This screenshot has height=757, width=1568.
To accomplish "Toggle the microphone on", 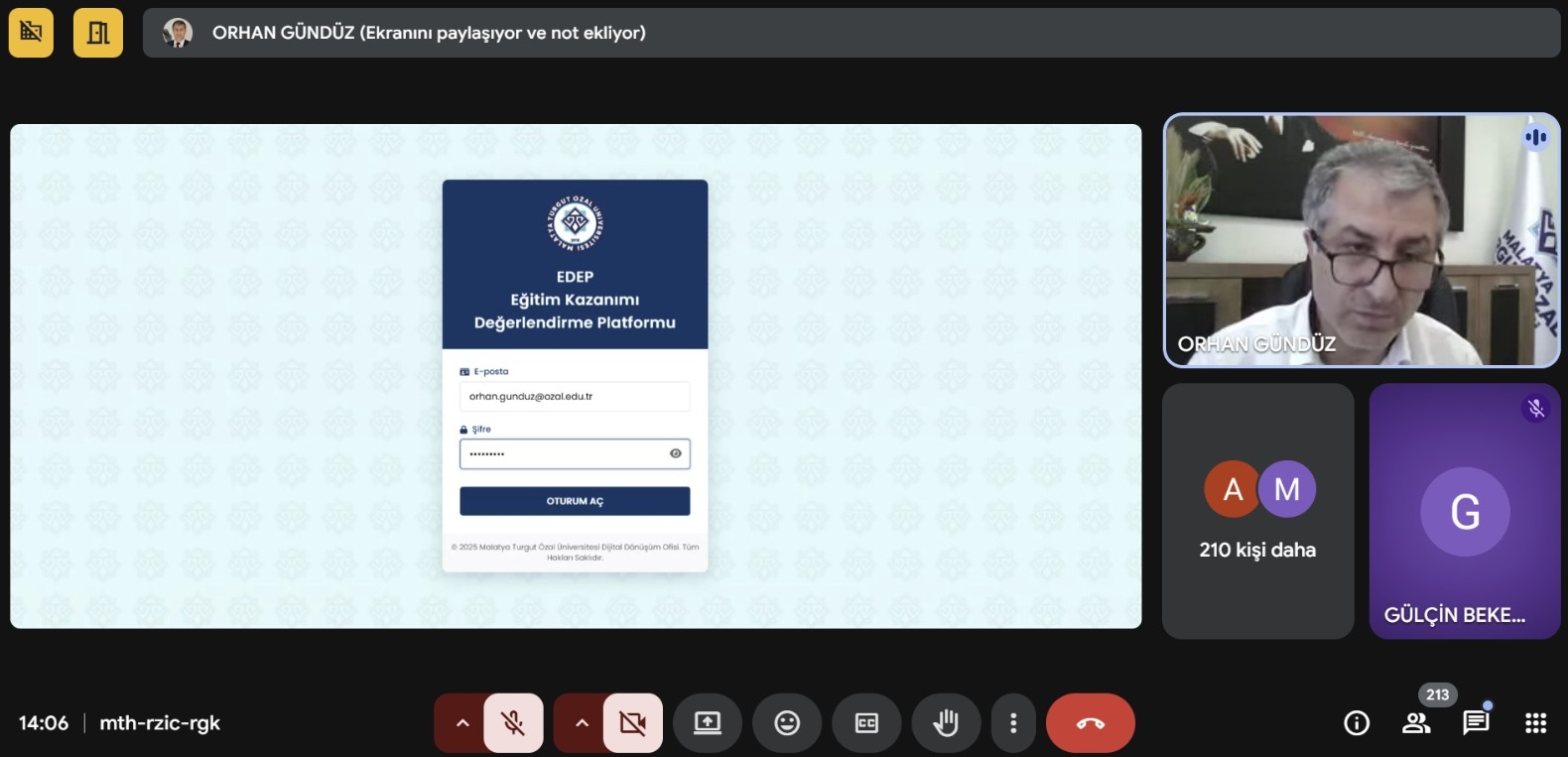I will pyautogui.click(x=513, y=723).
